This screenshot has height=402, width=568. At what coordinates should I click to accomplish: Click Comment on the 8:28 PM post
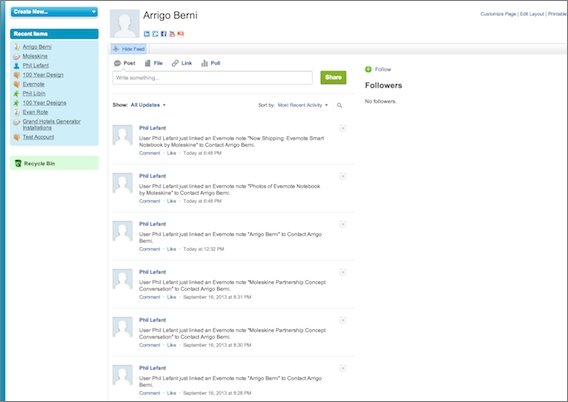(x=150, y=393)
